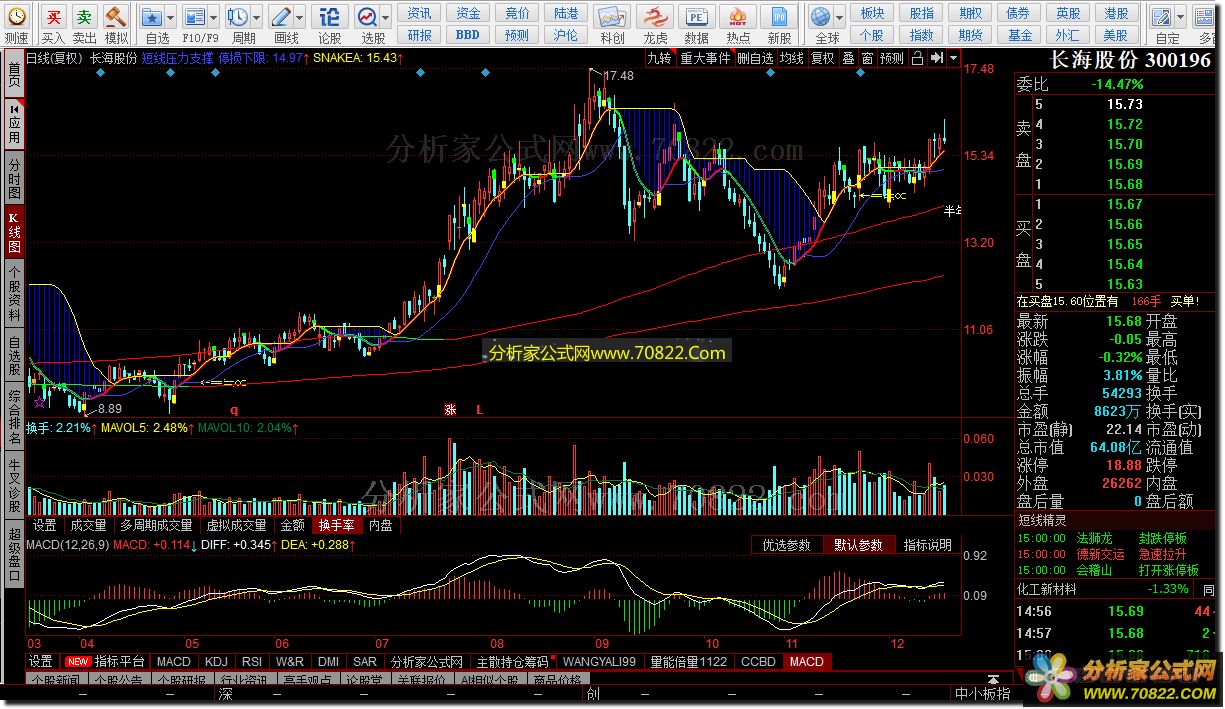Open the chart toolbar down-arrow menu
The height and width of the screenshot is (709, 1225).
(953, 58)
